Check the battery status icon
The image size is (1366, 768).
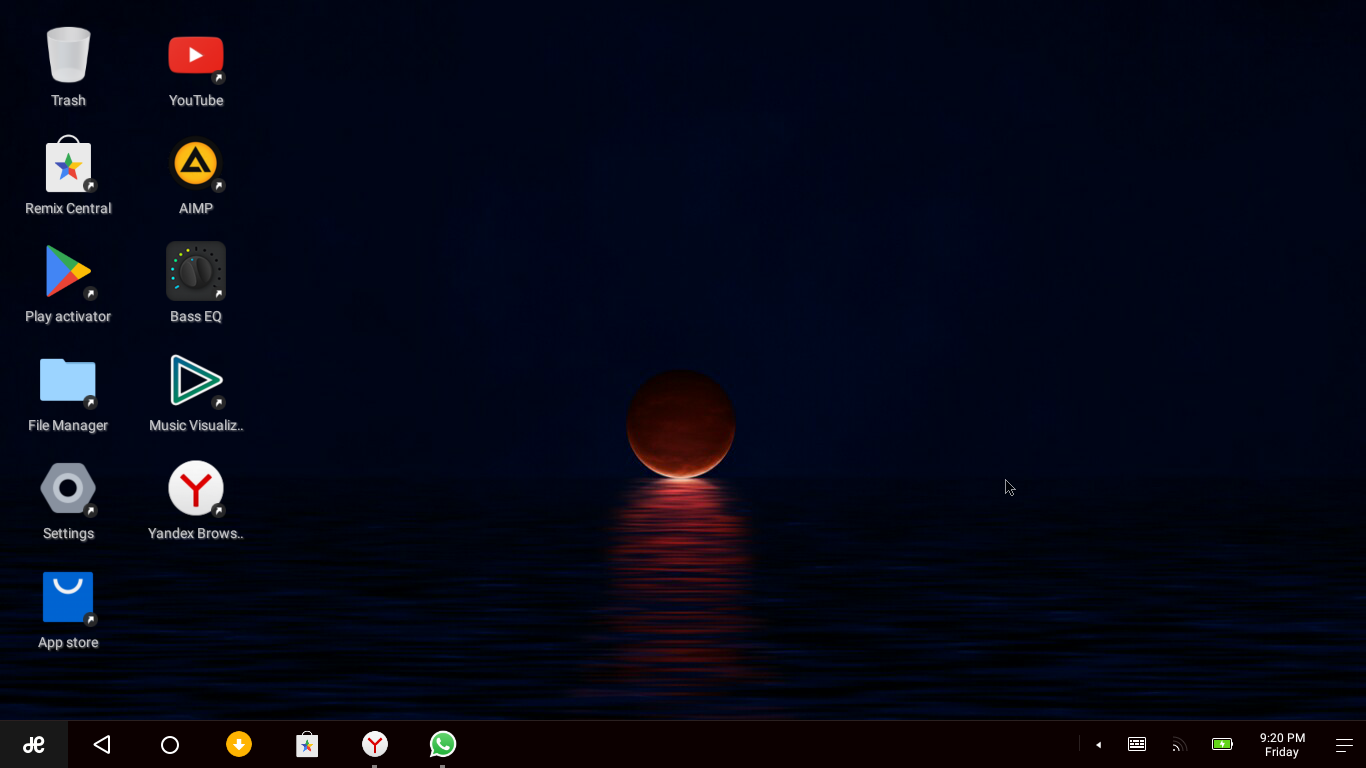[1222, 744]
